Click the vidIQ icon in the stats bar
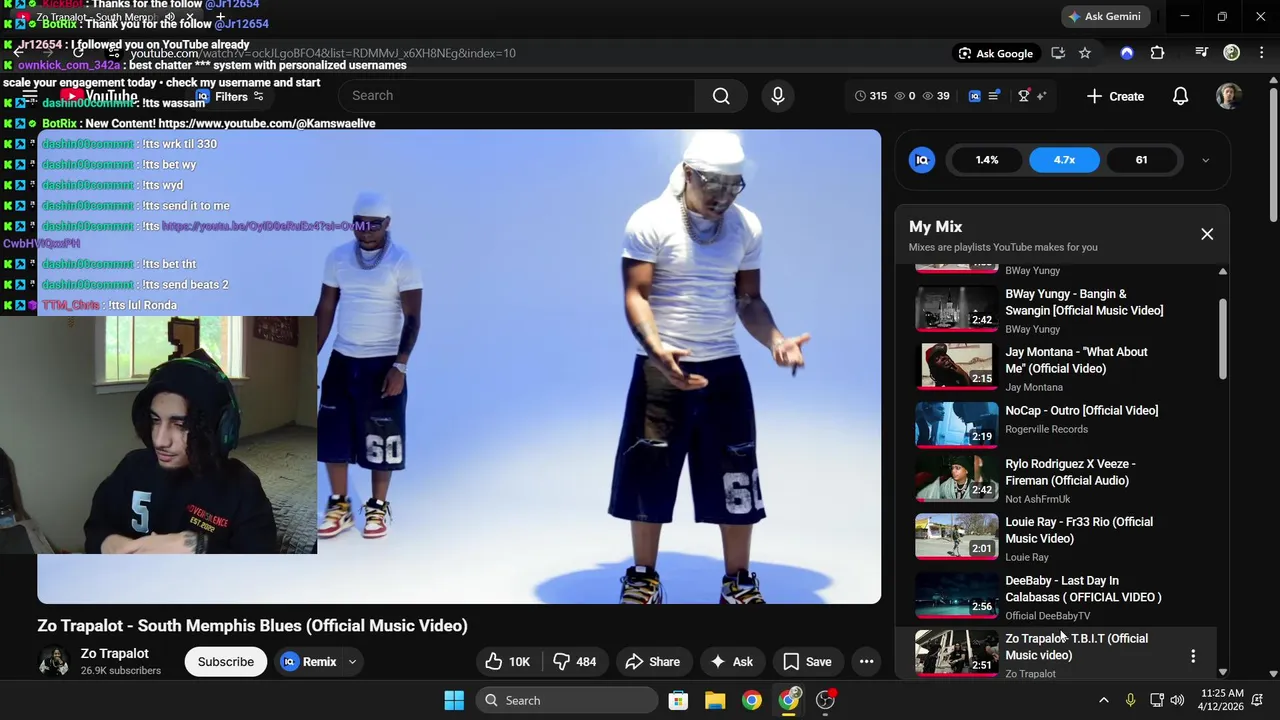The width and height of the screenshot is (1280, 720). [x=975, y=96]
